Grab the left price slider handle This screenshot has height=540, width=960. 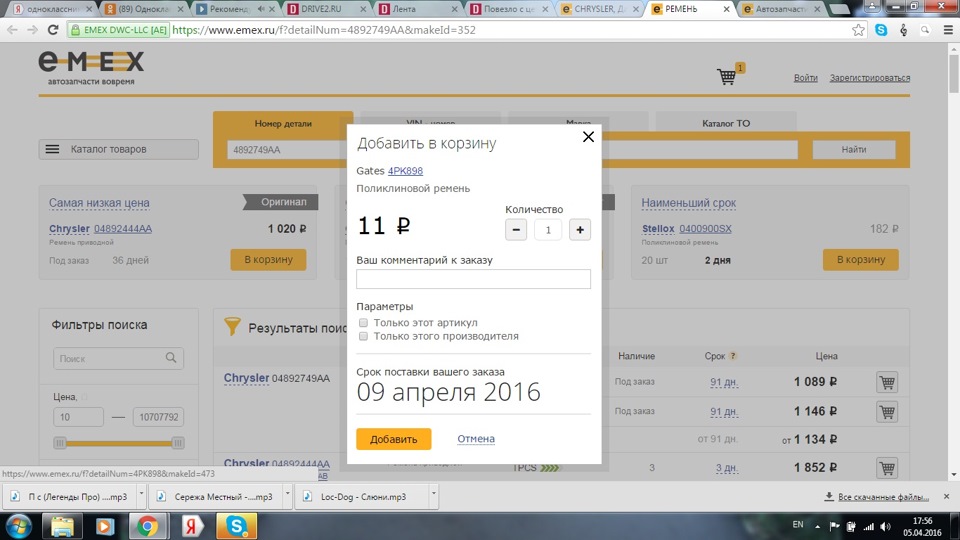click(x=59, y=443)
